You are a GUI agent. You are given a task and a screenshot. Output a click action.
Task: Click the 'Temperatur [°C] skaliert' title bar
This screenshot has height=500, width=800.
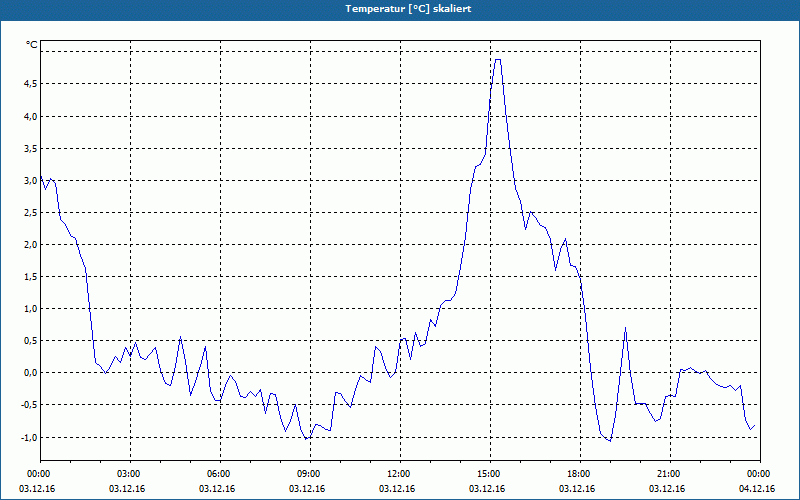pyautogui.click(x=400, y=9)
